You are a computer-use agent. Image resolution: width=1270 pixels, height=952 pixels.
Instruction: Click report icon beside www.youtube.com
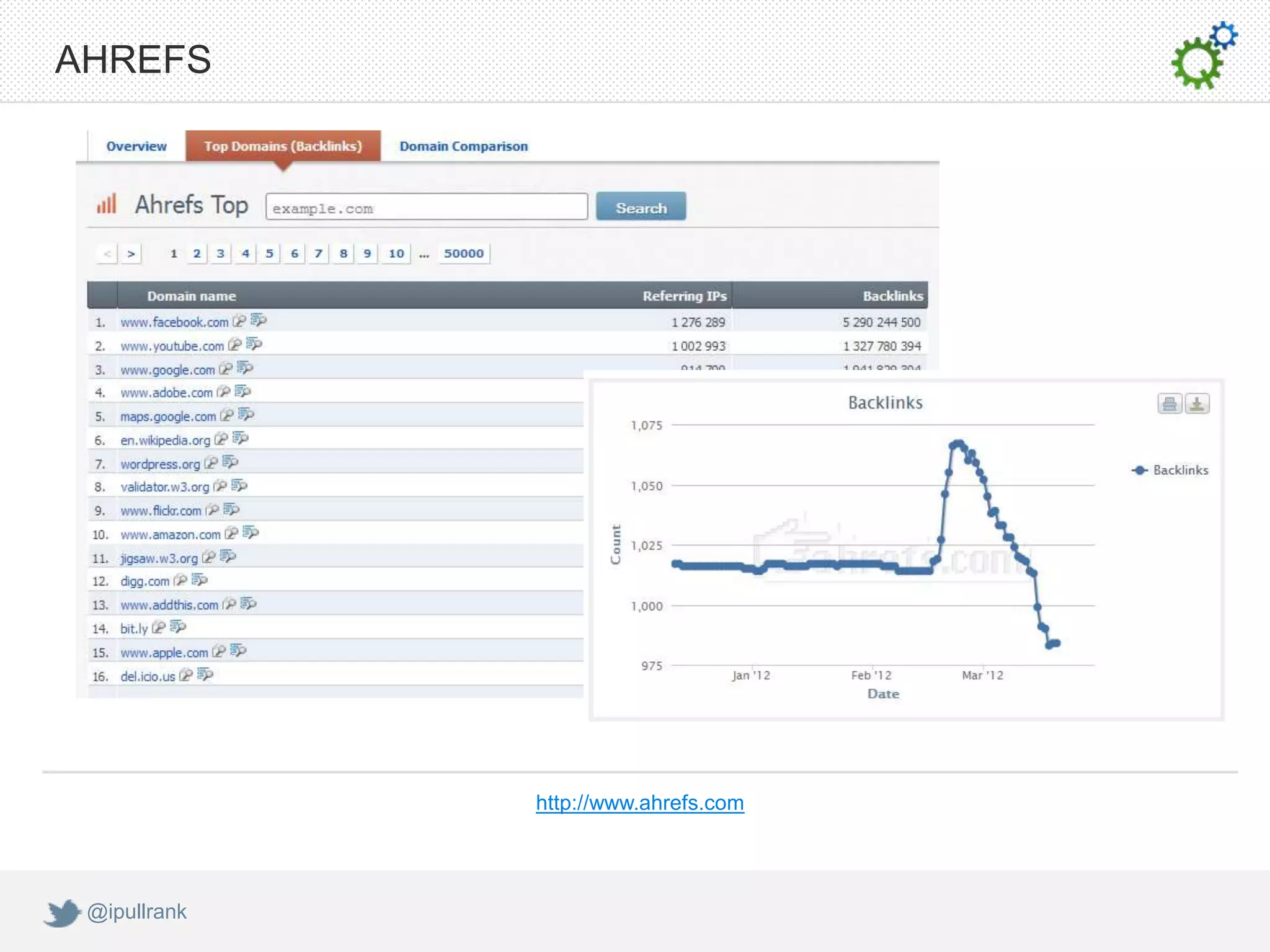pos(254,344)
